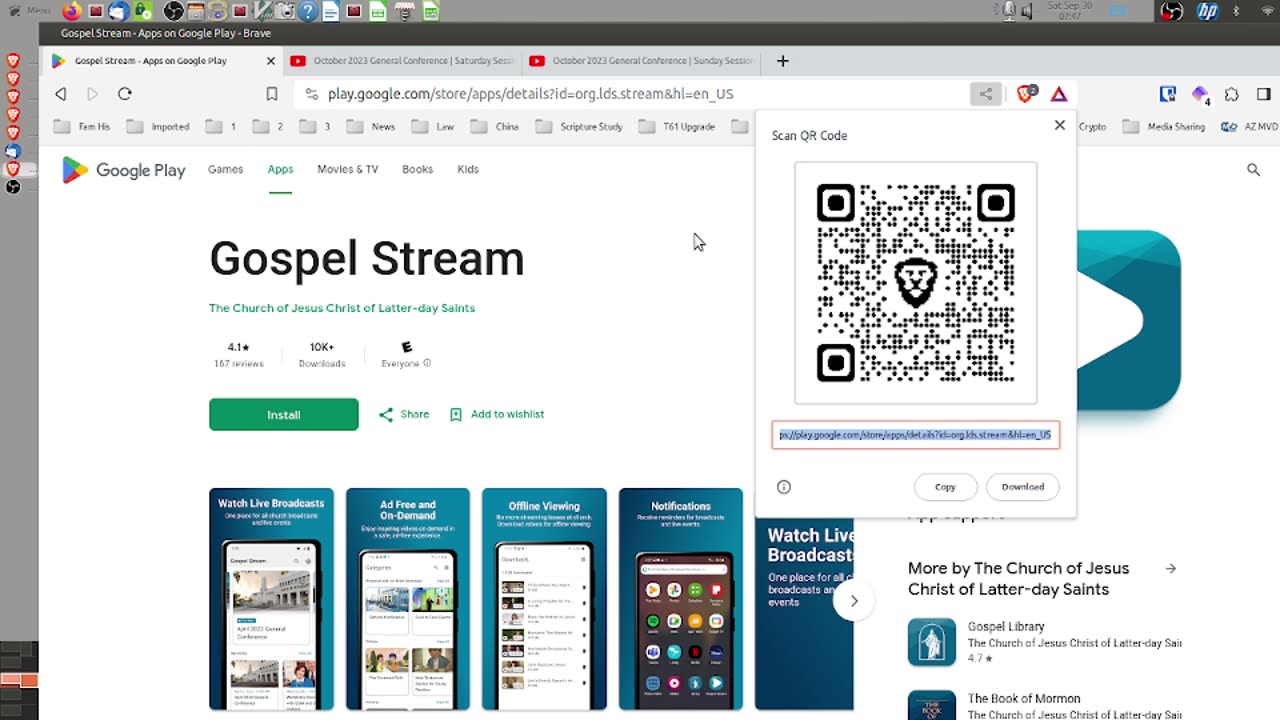Open the Menu button in the top panel
The height and width of the screenshot is (720, 1280).
click(28, 11)
